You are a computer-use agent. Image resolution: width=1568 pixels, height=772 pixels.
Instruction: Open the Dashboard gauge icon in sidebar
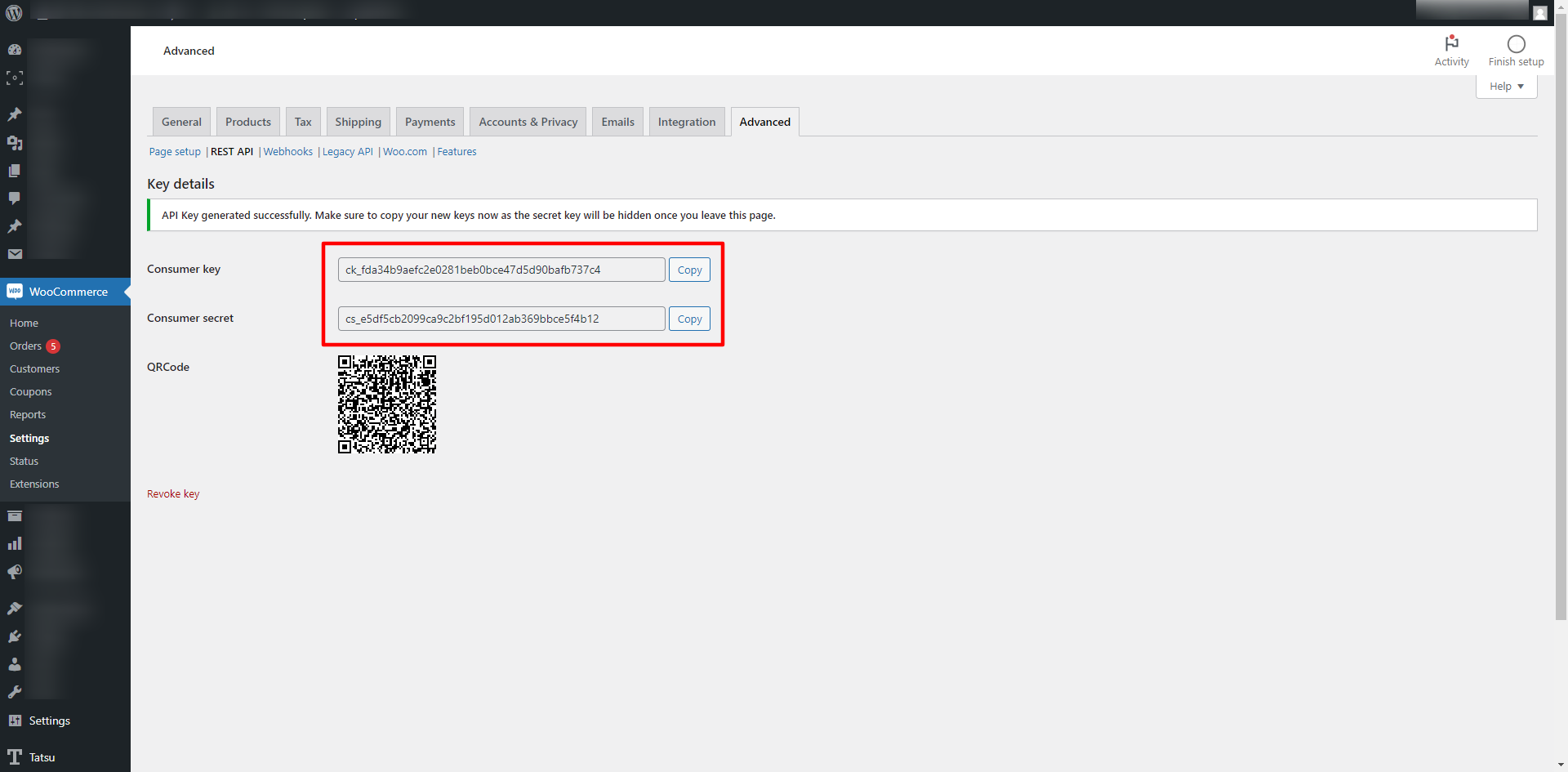15,50
